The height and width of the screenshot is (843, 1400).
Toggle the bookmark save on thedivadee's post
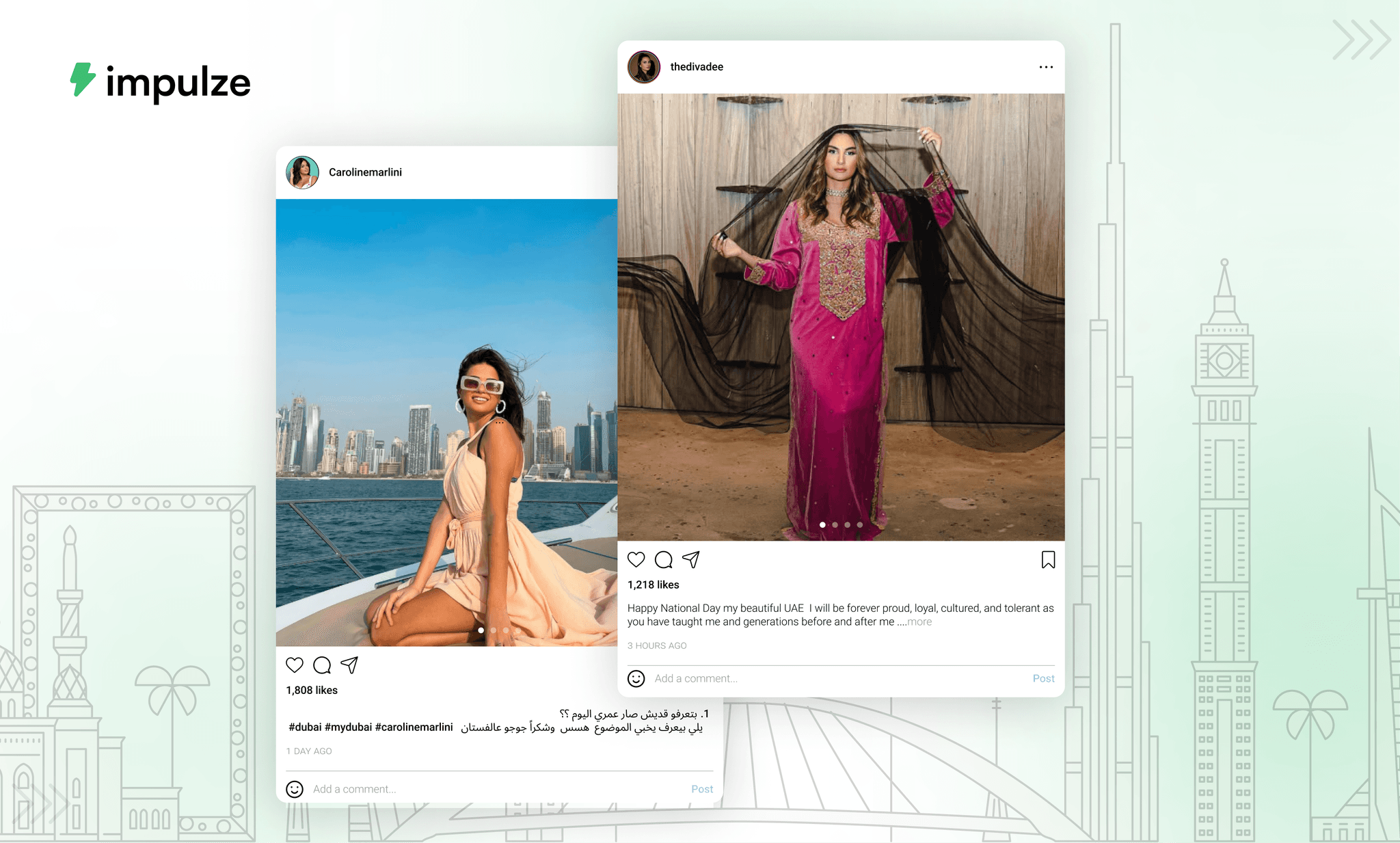click(x=1048, y=559)
